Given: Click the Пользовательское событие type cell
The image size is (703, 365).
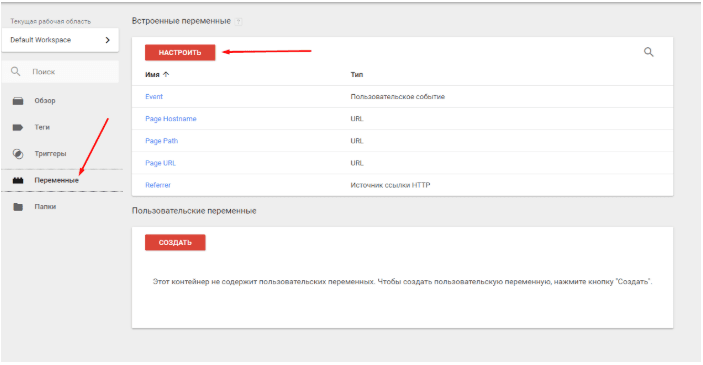Looking at the screenshot, I should tap(398, 96).
